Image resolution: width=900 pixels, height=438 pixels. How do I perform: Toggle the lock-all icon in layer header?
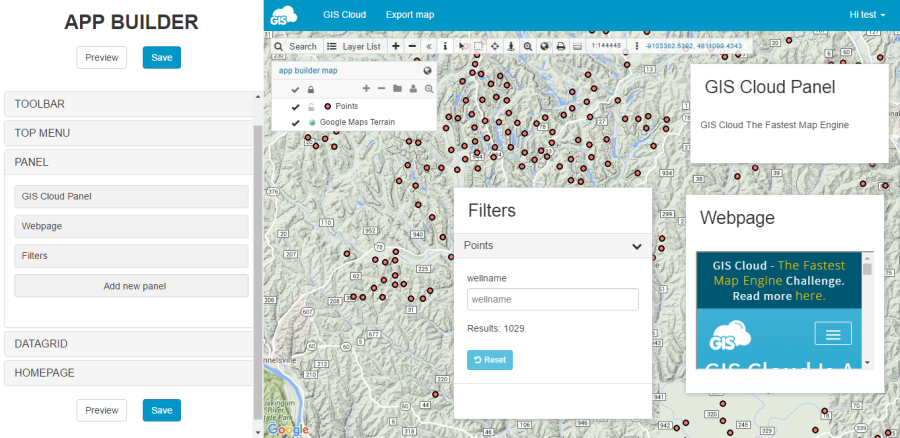tap(311, 90)
